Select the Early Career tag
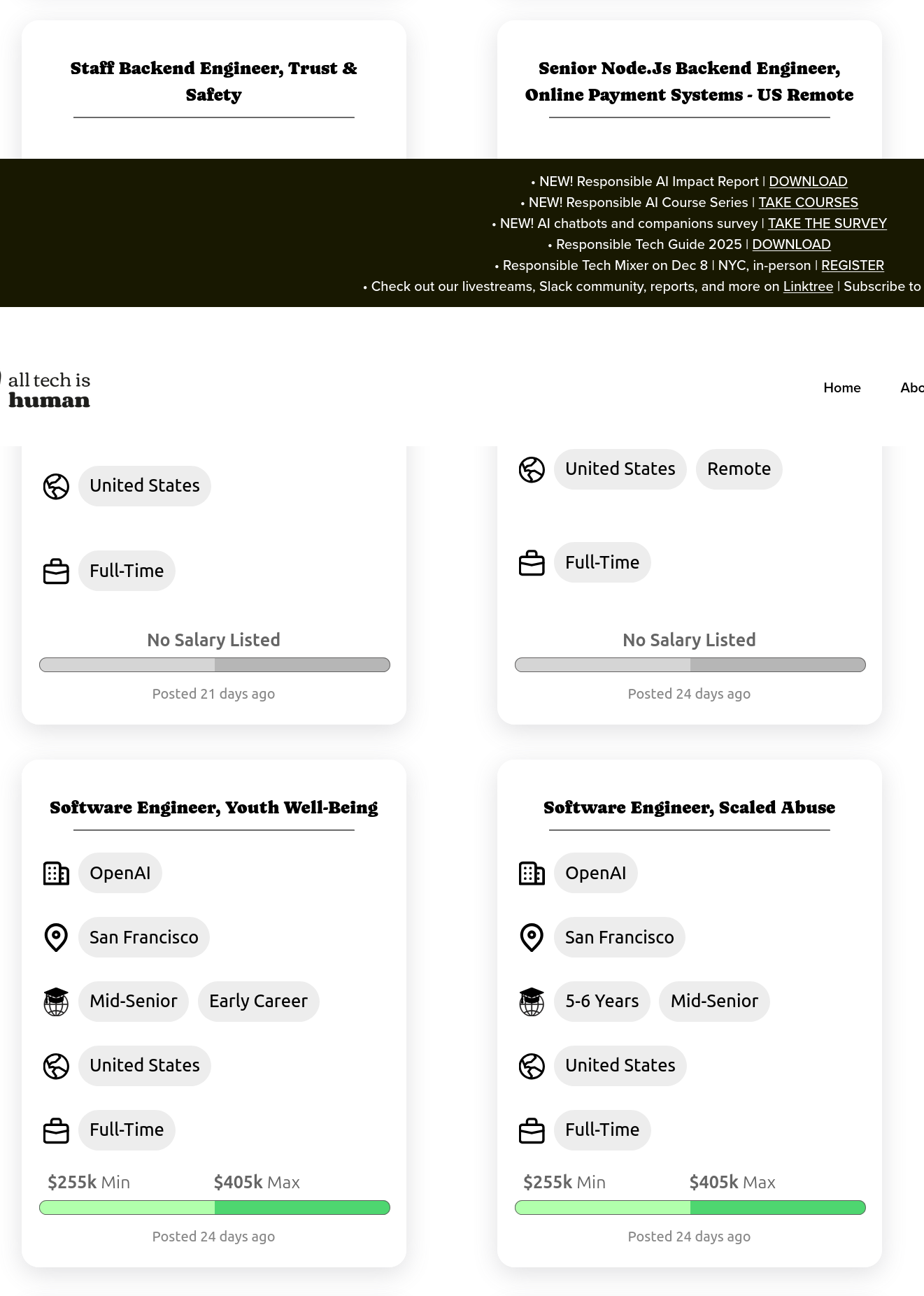 [258, 1002]
